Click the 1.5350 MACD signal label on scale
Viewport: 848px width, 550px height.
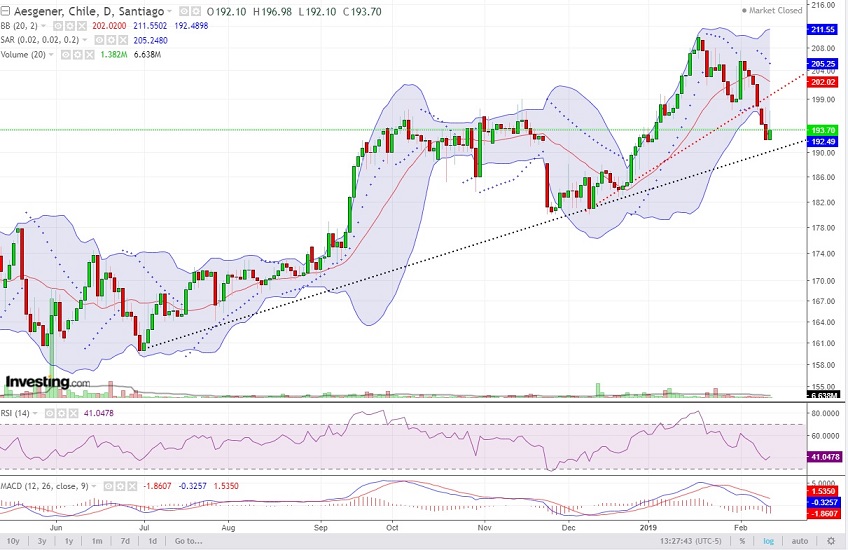tap(824, 492)
